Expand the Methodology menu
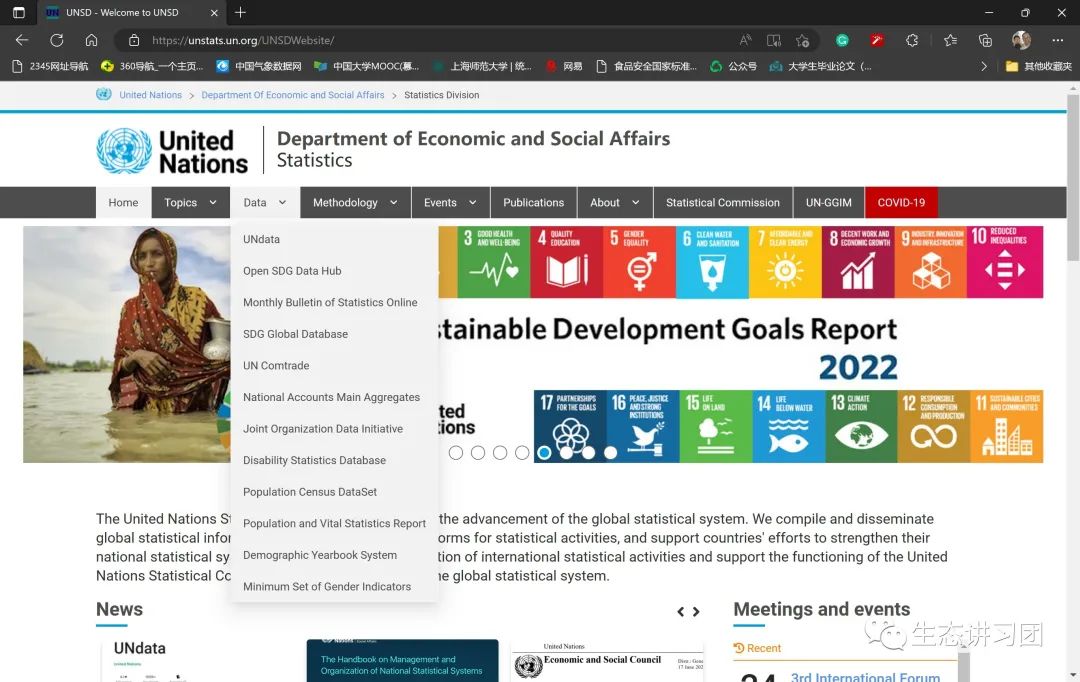The width and height of the screenshot is (1080, 682). tap(355, 203)
